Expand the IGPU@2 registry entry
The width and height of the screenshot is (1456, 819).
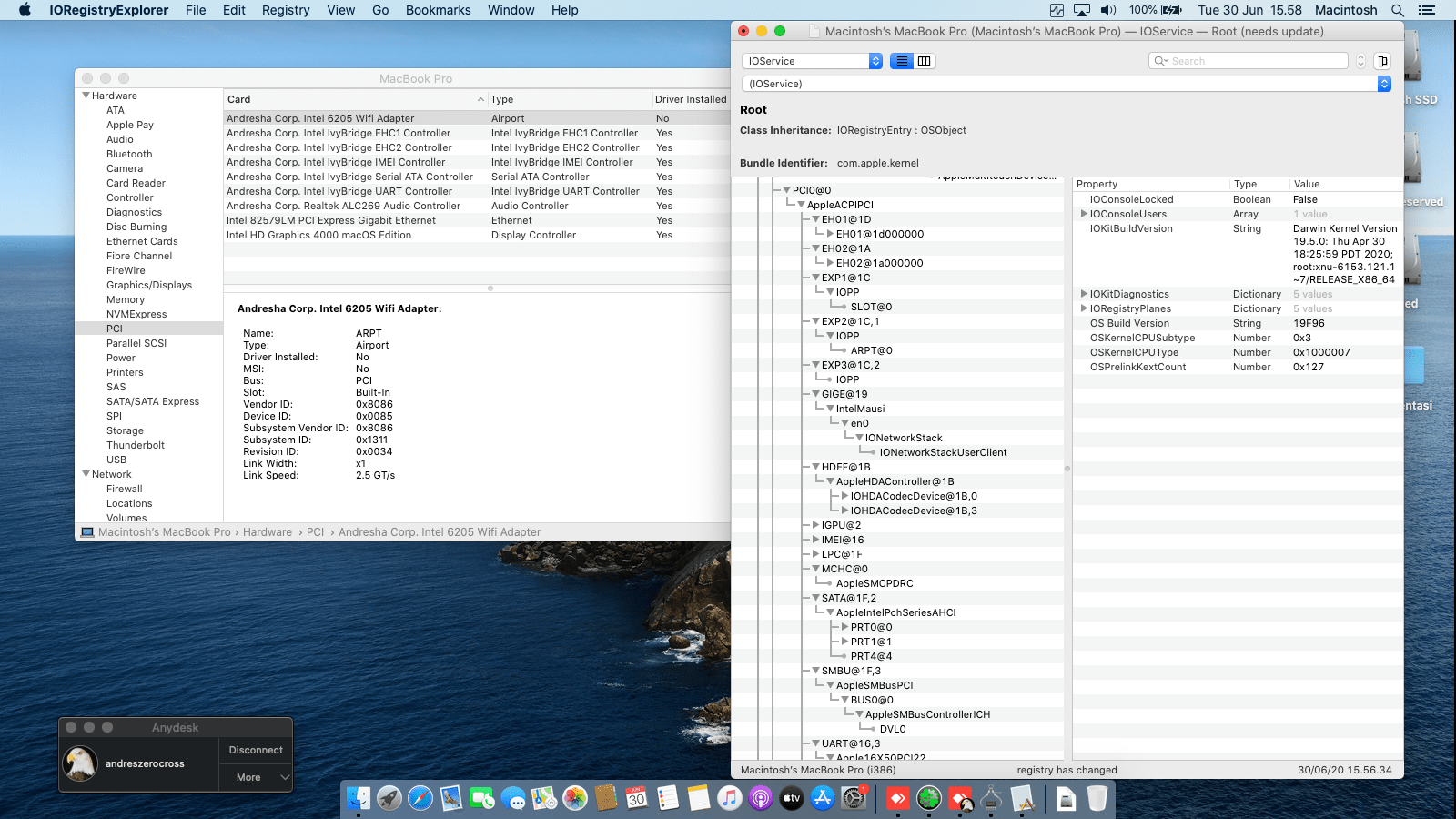click(x=816, y=525)
